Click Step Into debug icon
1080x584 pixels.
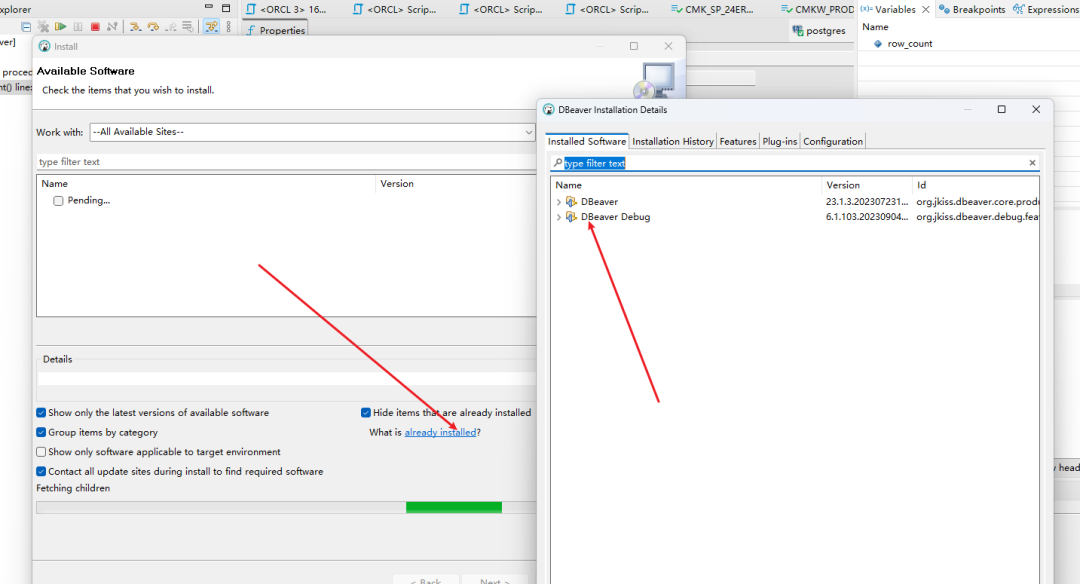(x=135, y=27)
